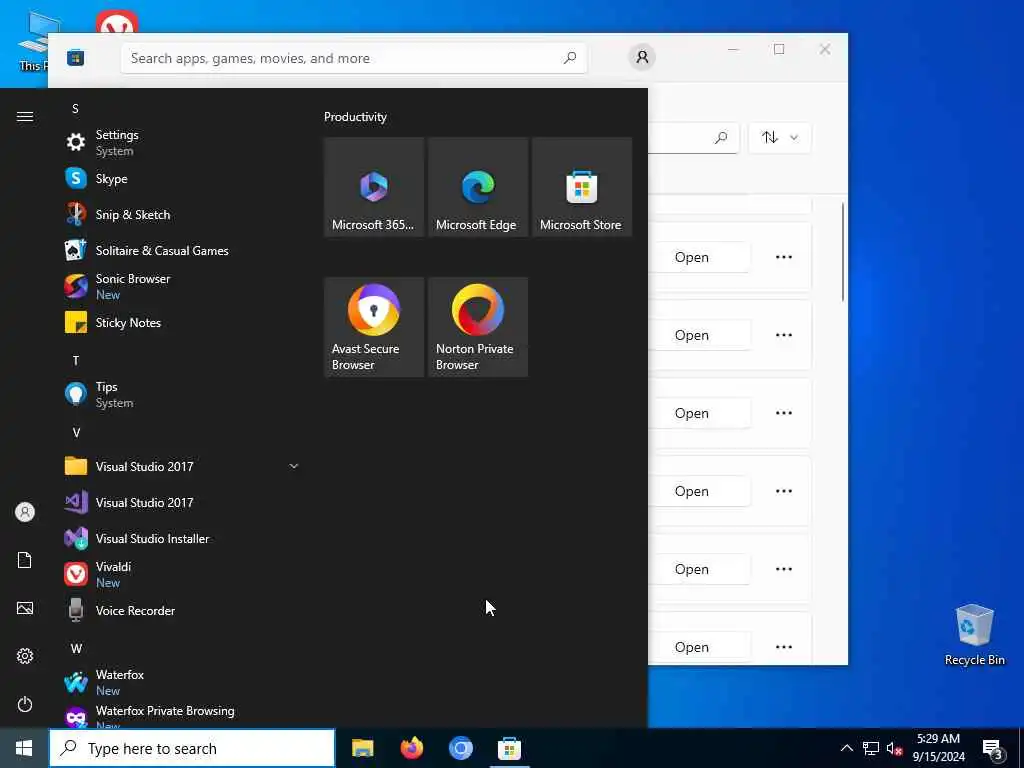1024x768 pixels.
Task: Click the Store library search magnifier
Action: (x=721, y=137)
